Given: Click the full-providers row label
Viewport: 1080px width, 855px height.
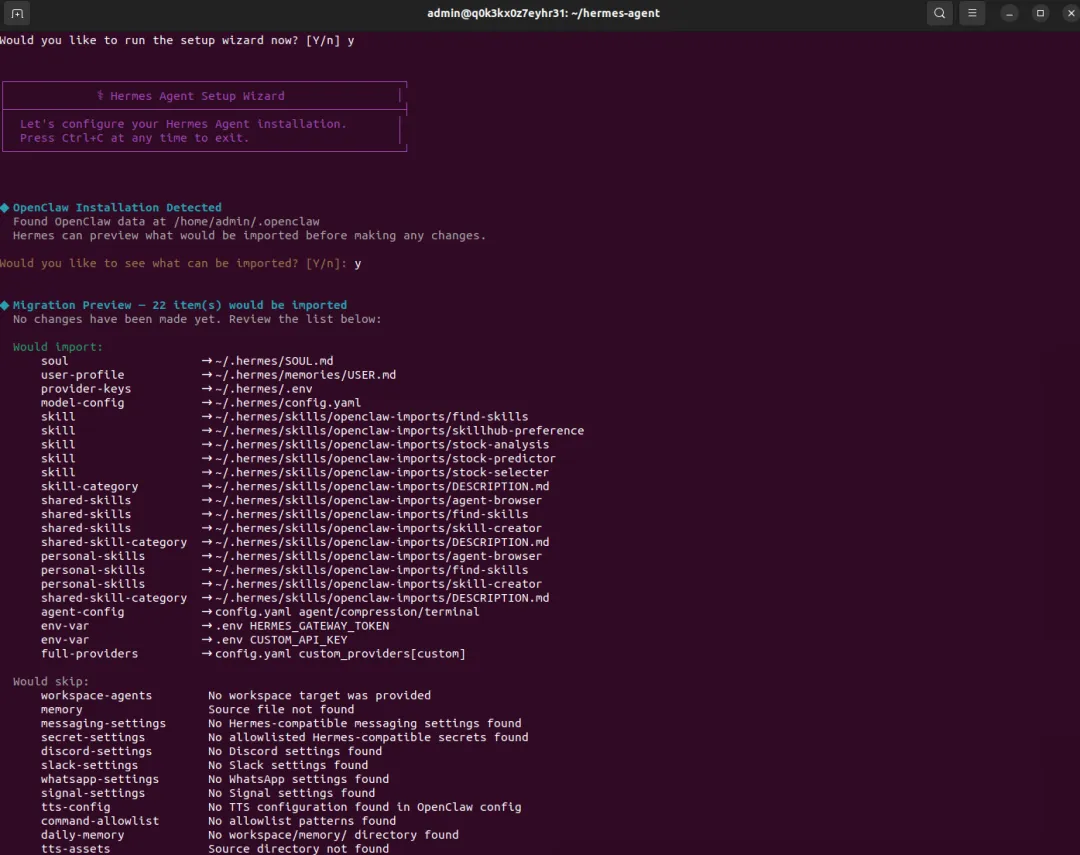Looking at the screenshot, I should point(90,654).
